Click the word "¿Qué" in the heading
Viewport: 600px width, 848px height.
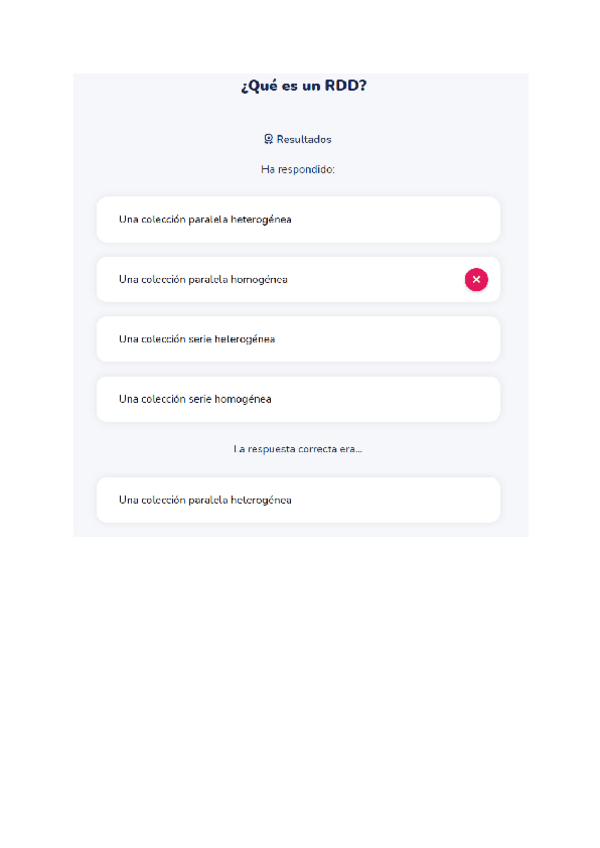pyautogui.click(x=257, y=86)
